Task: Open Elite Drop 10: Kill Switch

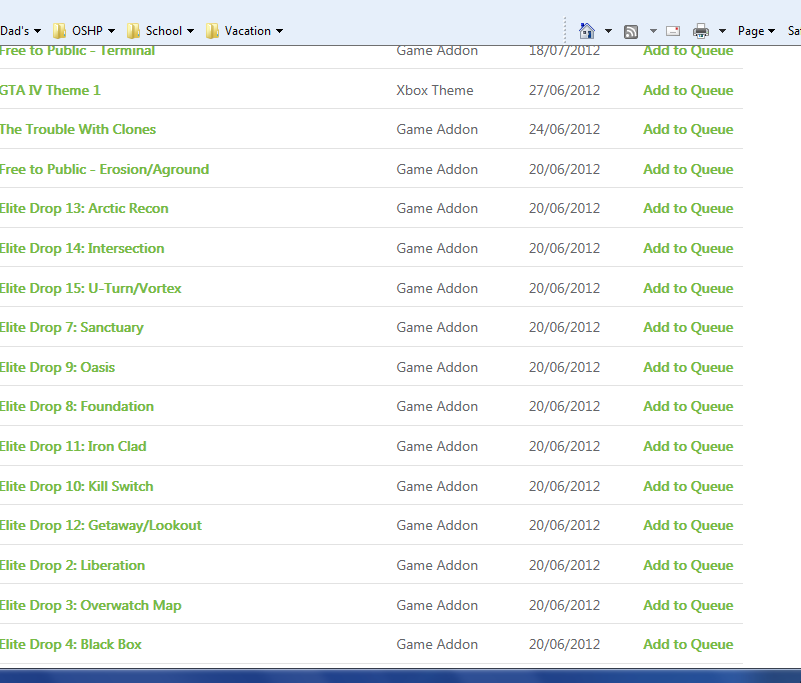Action: click(77, 486)
